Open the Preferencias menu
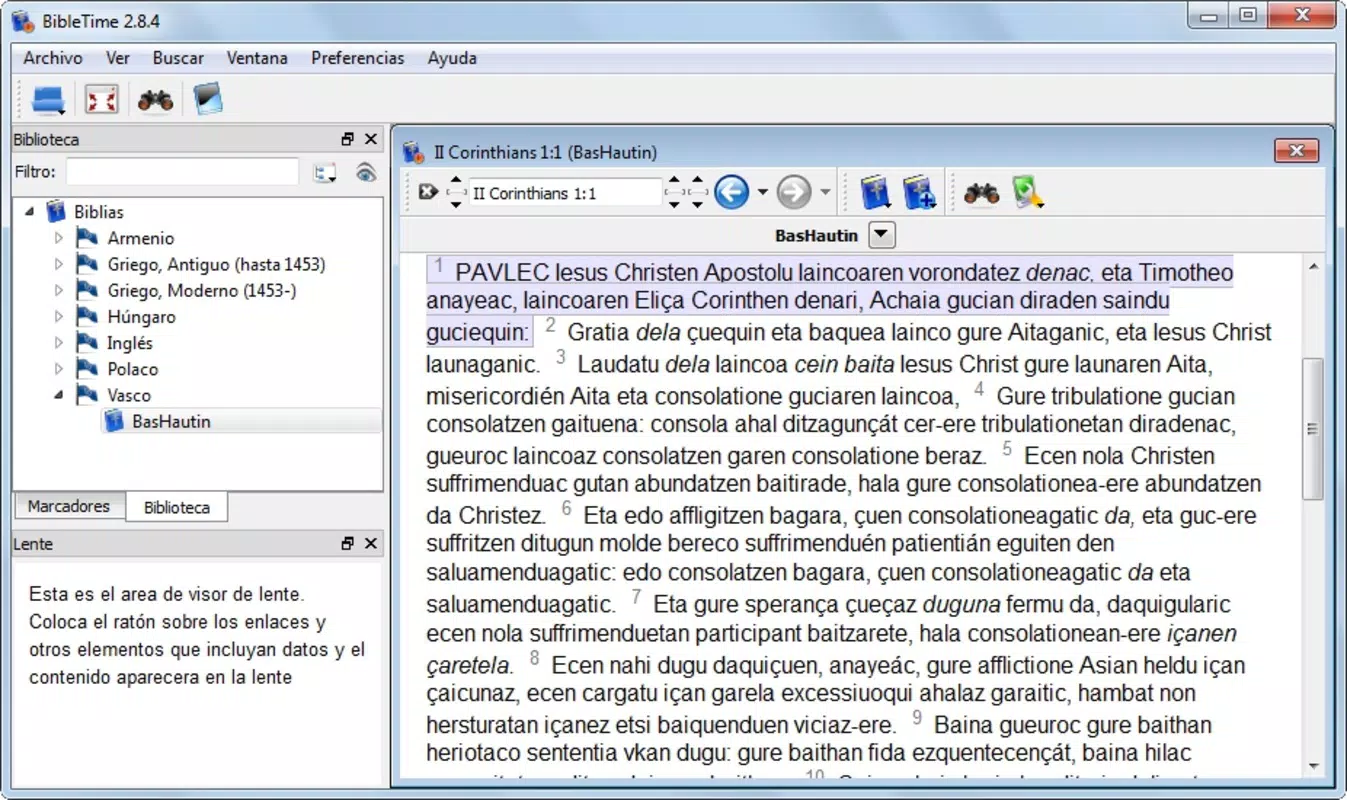Image resolution: width=1347 pixels, height=800 pixels. [x=358, y=58]
